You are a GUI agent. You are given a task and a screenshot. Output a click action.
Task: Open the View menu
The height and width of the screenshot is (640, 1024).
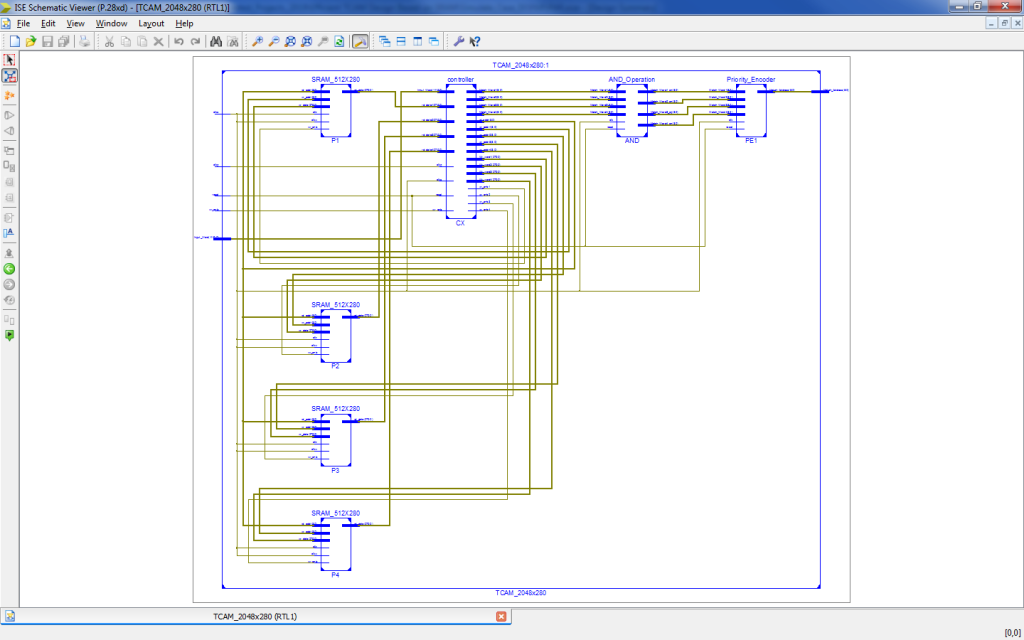coord(75,23)
